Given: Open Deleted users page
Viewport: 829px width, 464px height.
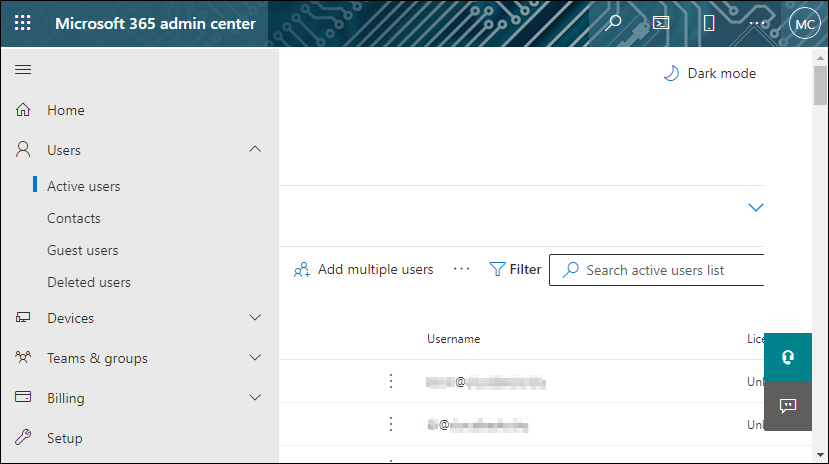Looking at the screenshot, I should click(88, 282).
